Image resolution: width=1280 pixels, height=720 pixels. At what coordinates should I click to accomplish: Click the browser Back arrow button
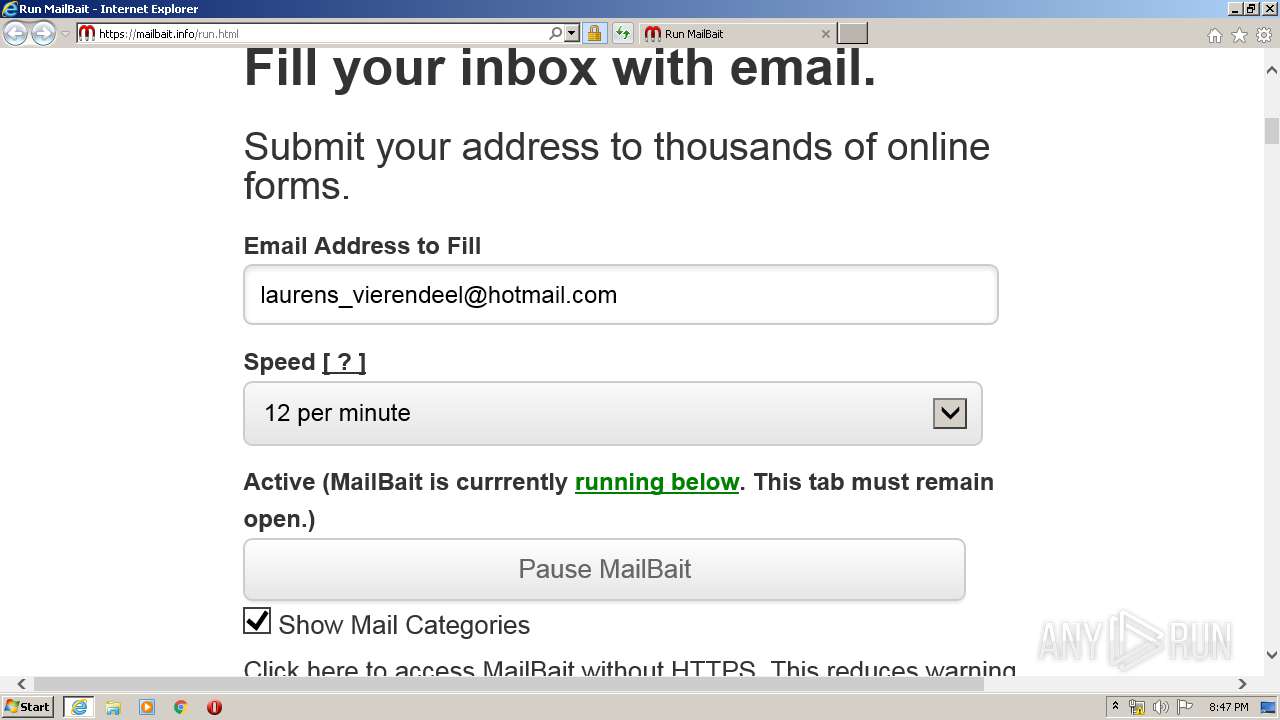[x=15, y=34]
